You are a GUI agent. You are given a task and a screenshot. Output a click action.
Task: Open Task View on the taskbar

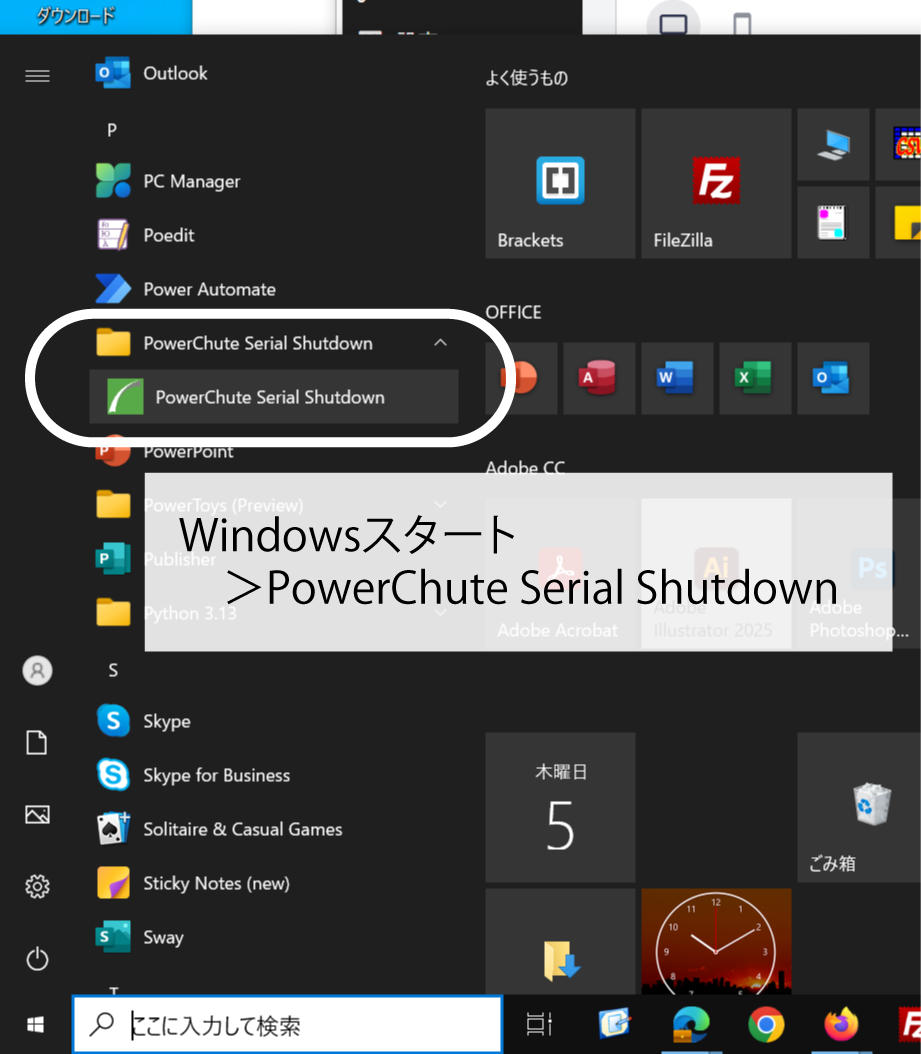click(539, 1024)
